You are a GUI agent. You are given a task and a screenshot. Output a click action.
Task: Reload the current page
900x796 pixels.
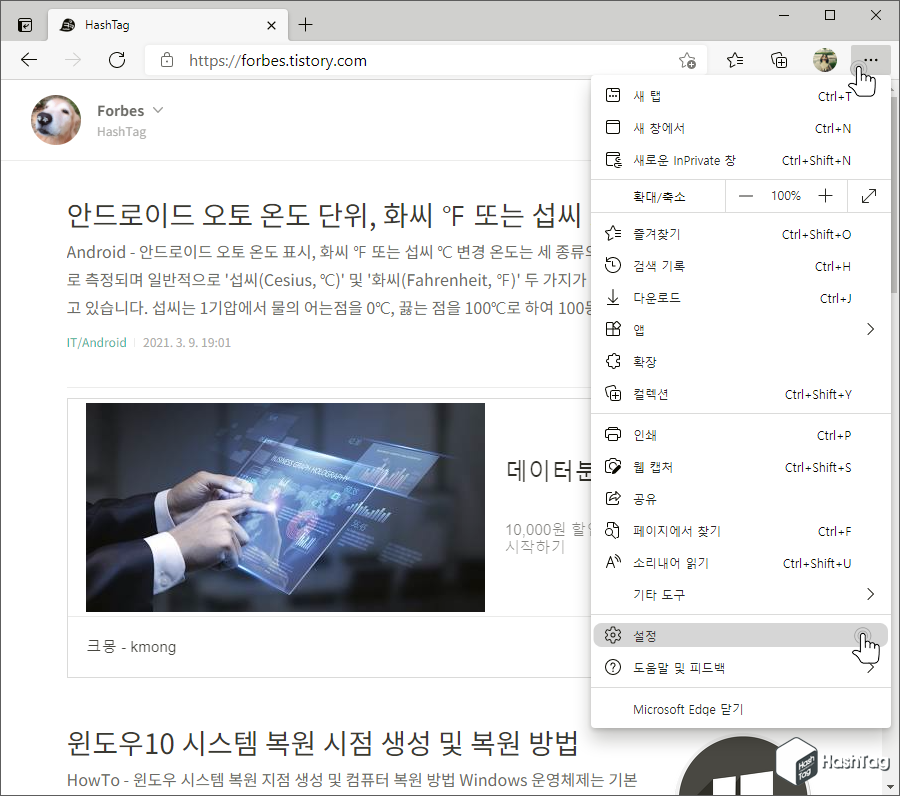pyautogui.click(x=117, y=60)
